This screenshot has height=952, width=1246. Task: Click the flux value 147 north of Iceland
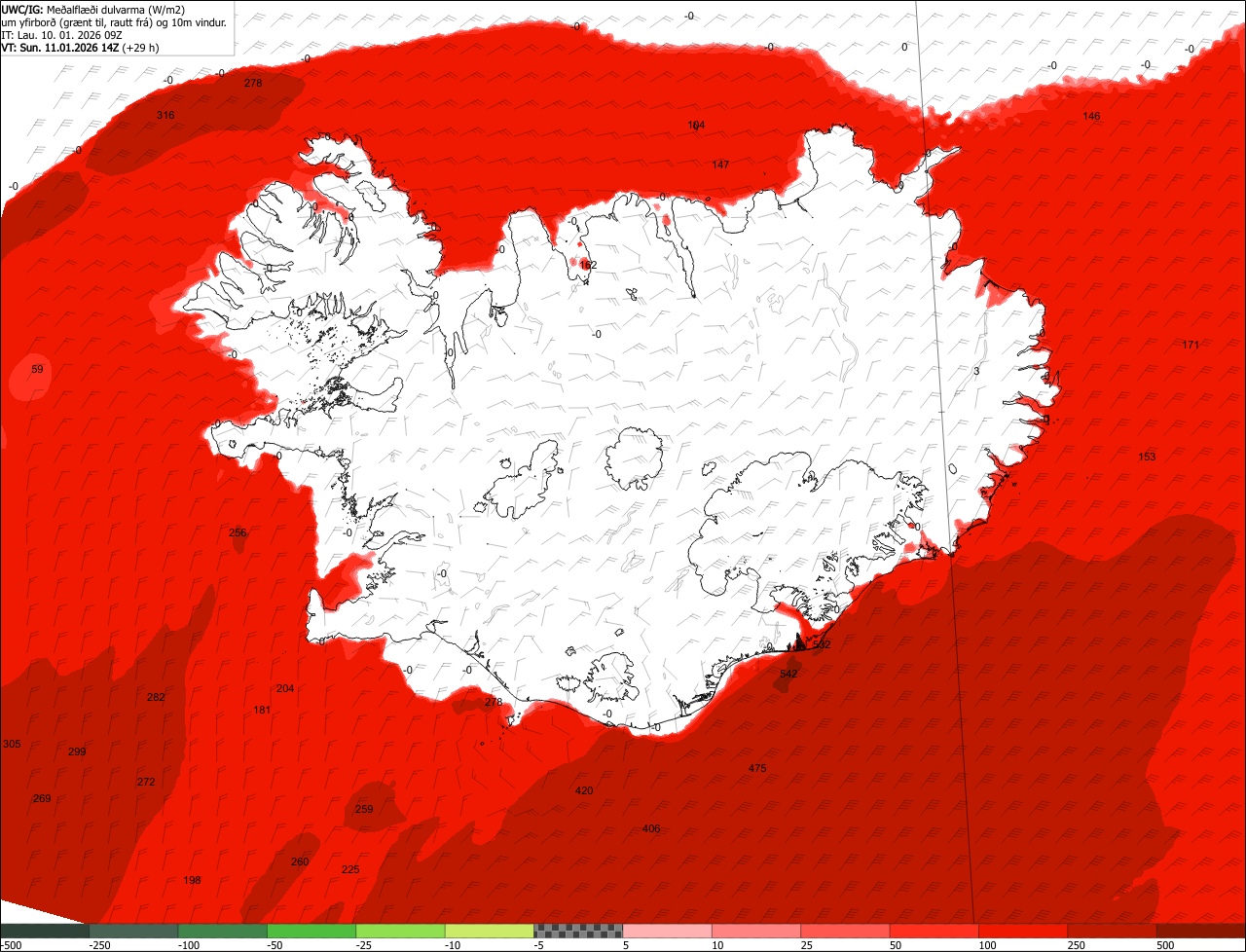tap(720, 165)
